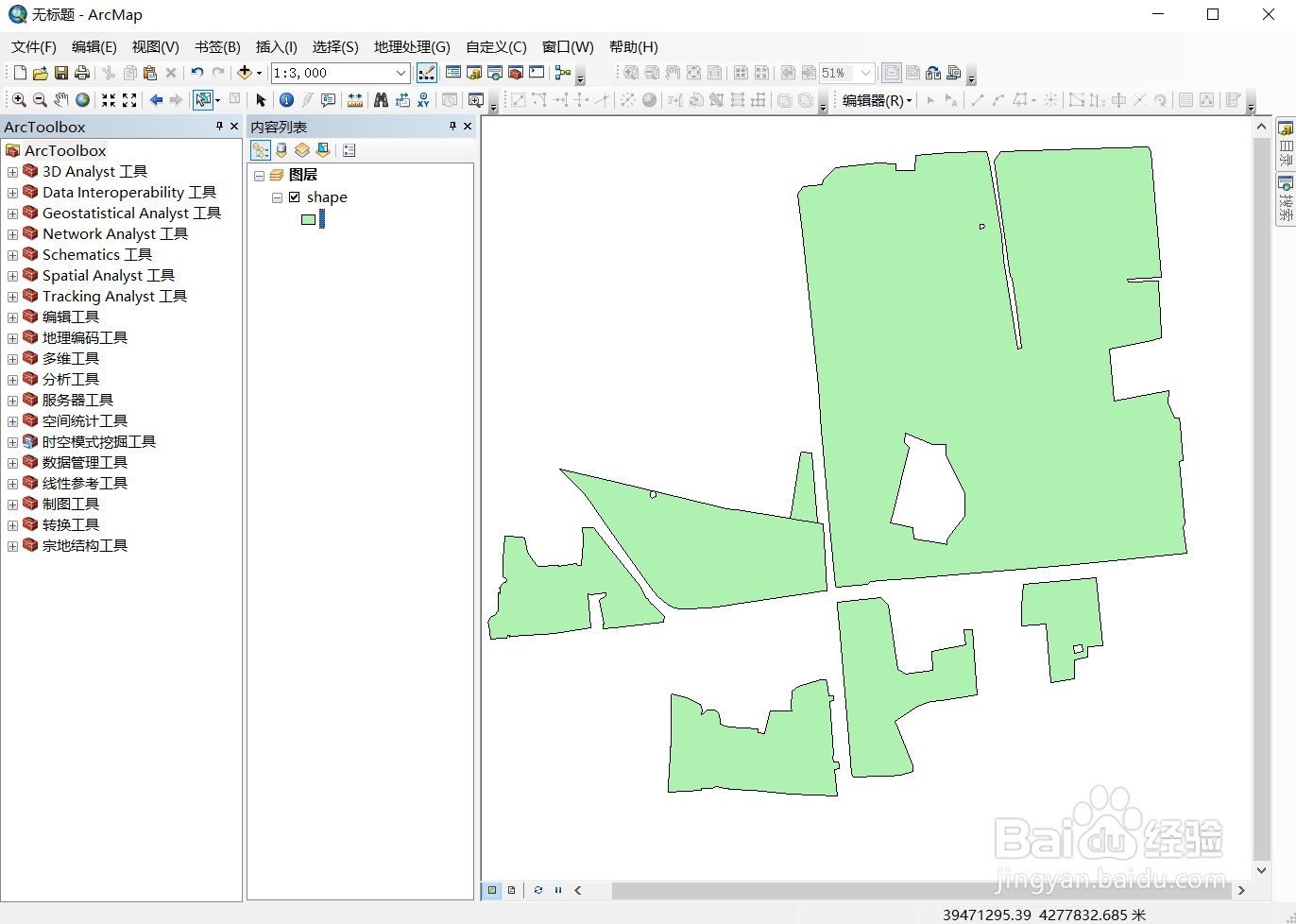This screenshot has height=924, width=1296.
Task: Select the Measure tool
Action: coord(355,99)
